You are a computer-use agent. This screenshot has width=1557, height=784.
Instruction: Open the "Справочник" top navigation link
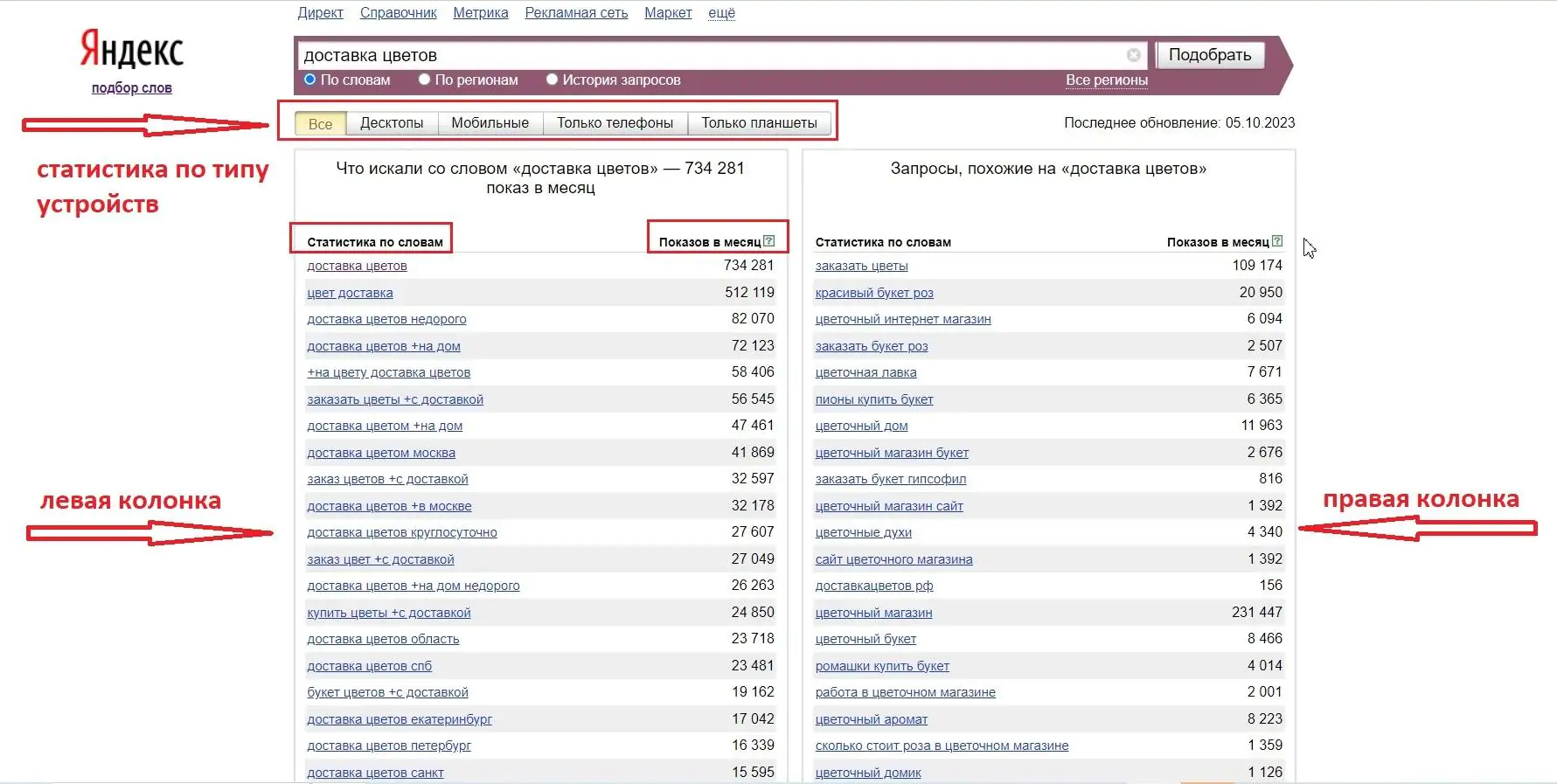pos(399,13)
